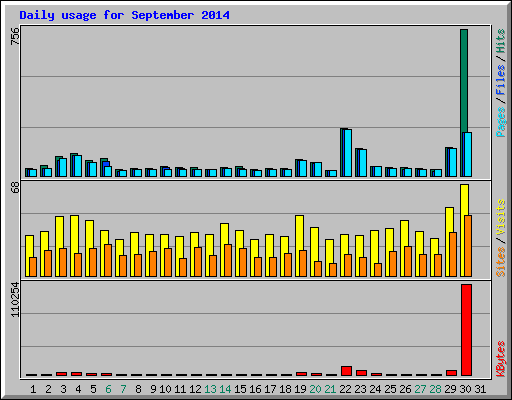Click green weekend day label "27"
This screenshot has height=400, width=512.
coord(420,389)
